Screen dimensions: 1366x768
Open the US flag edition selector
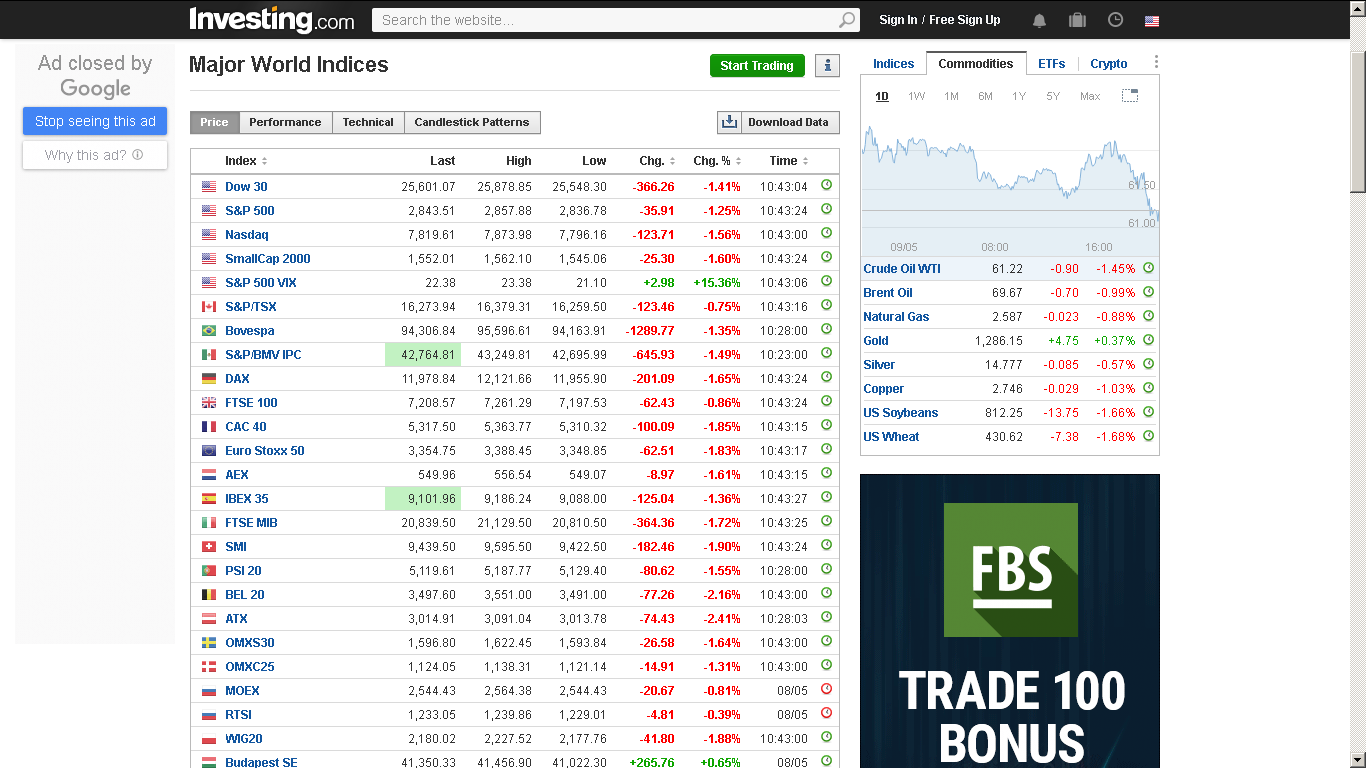pos(1152,20)
